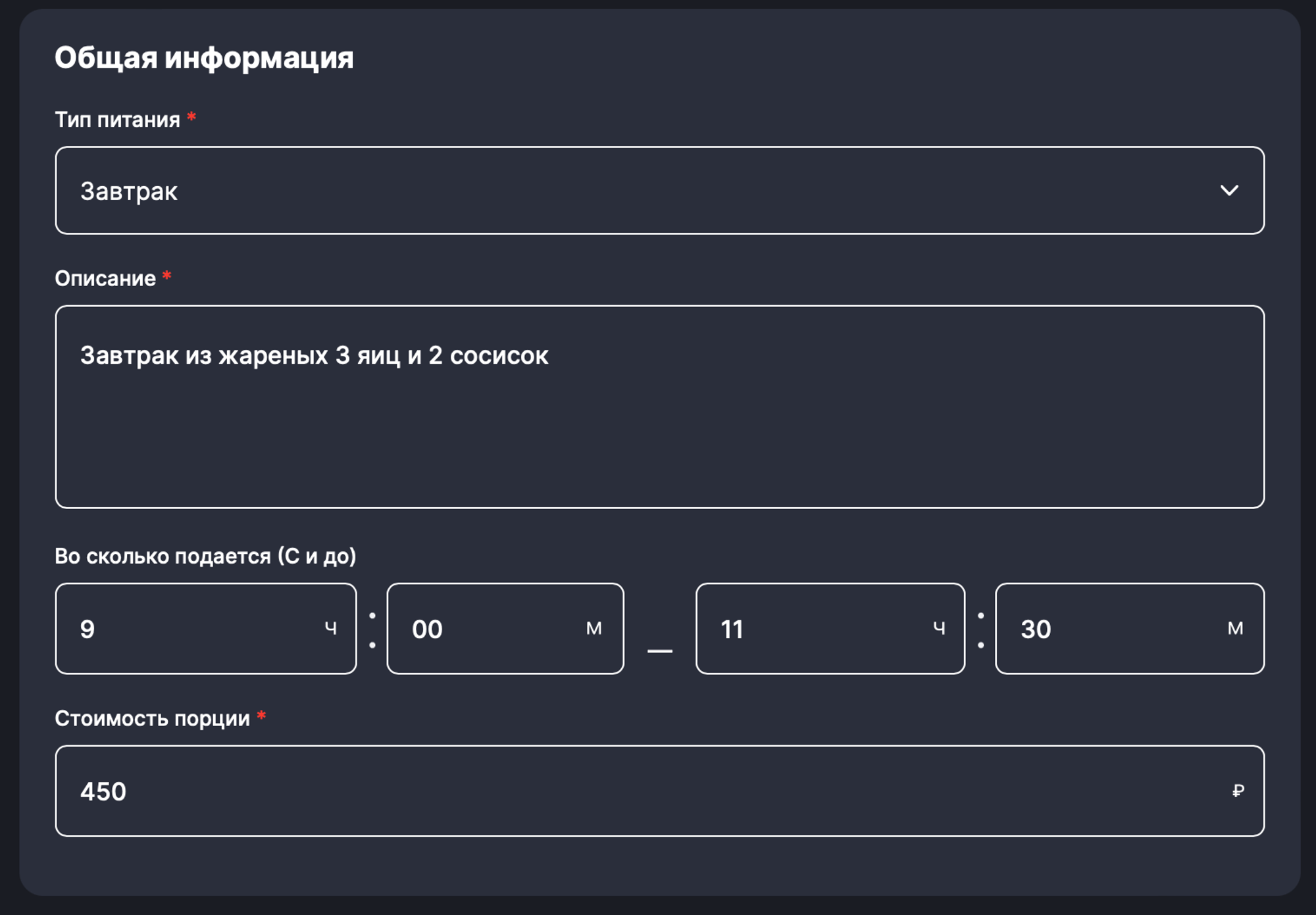Screen dimensions: 1316x915
Task: Click into the Описание text area
Action: click(x=658, y=434)
